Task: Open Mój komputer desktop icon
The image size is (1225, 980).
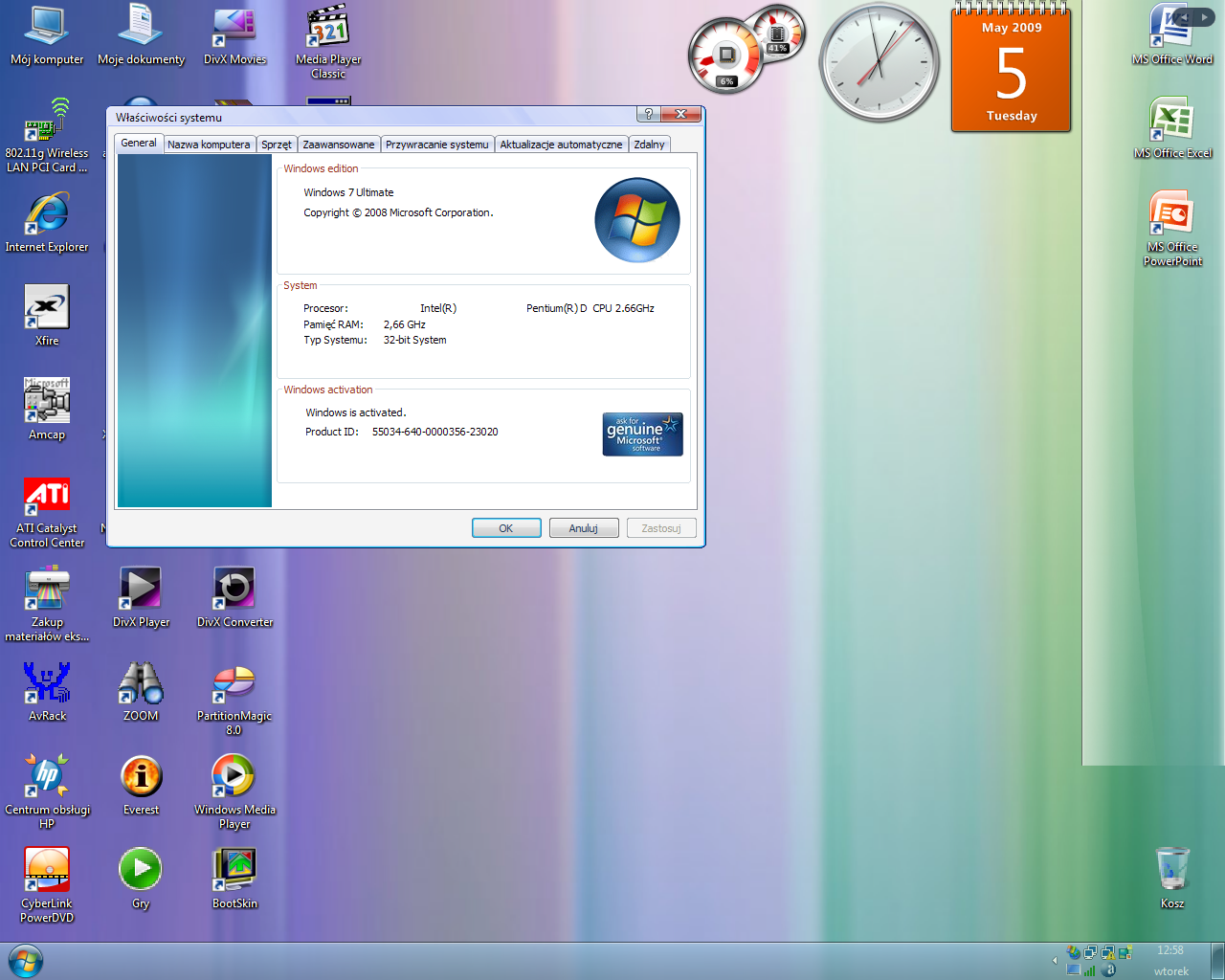Action: pyautogui.click(x=47, y=35)
